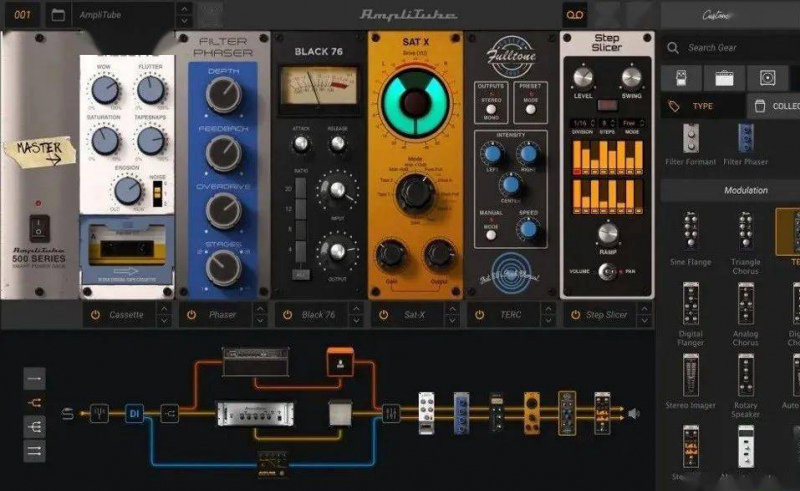This screenshot has width=800, height=491.
Task: Select the orange cabinet mic block
Action: pyautogui.click(x=340, y=365)
